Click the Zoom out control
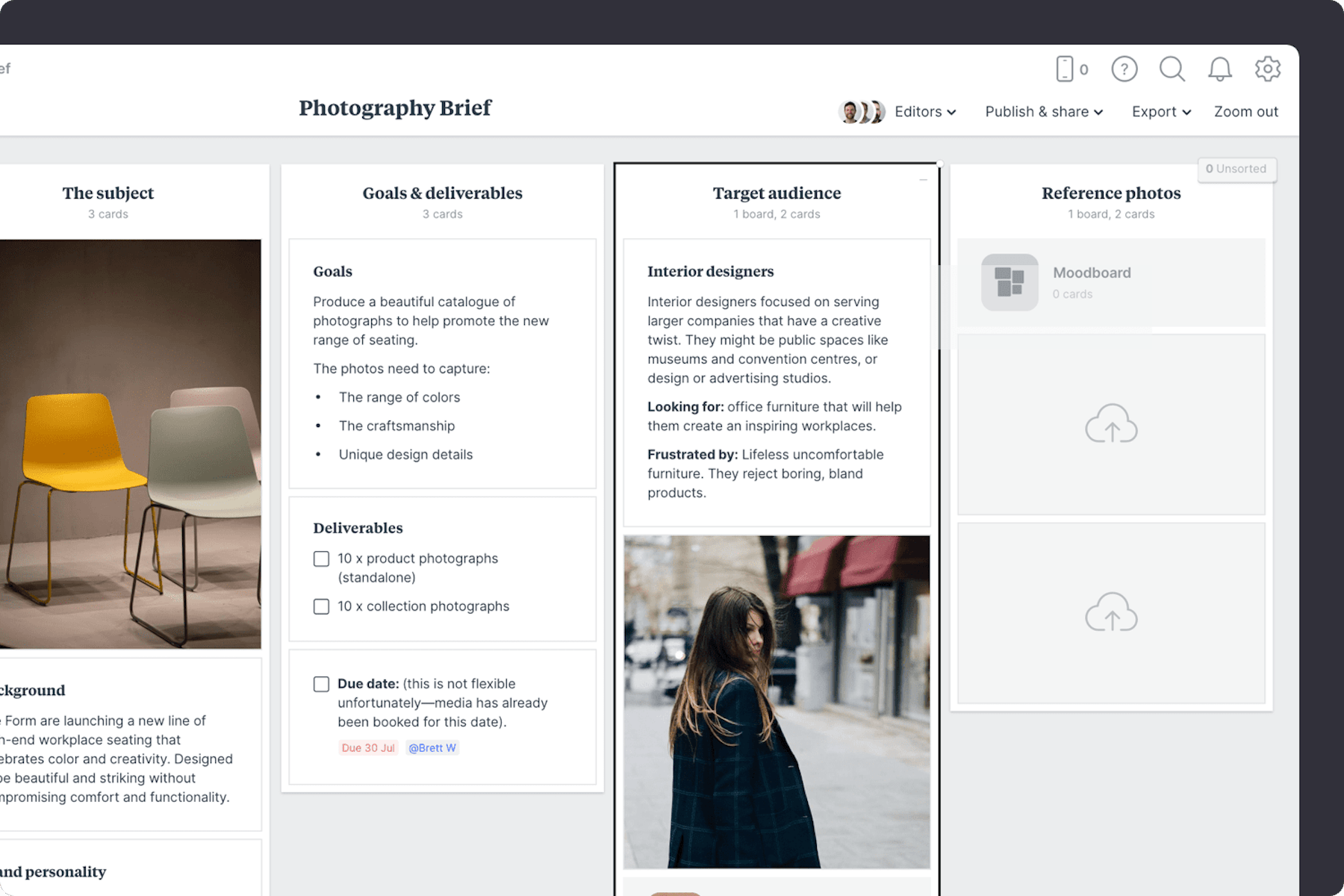Screen dimensions: 1344x896 1245,111
